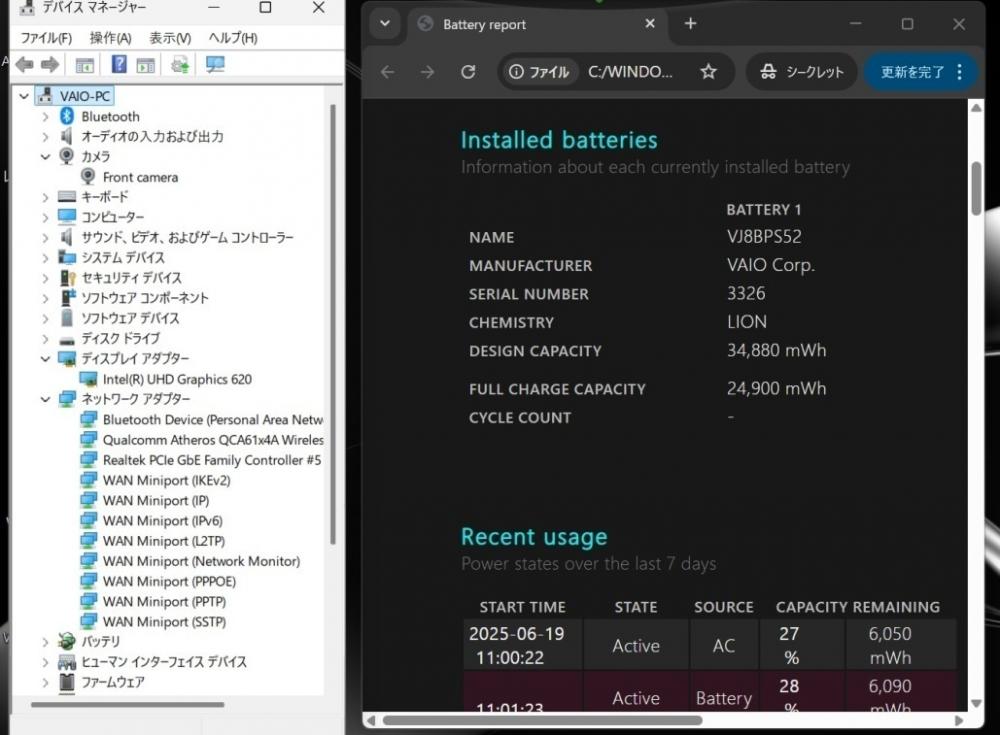Screen dimensions: 1000x735
Task: Open a new browser tab with the plus icon
Action: (x=690, y=24)
